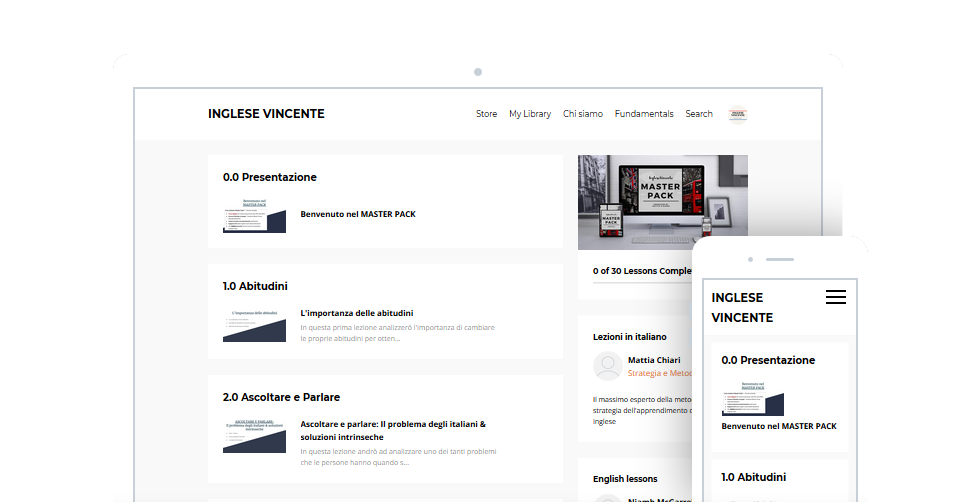Open Fundamentals from the top navigation
The width and height of the screenshot is (959, 502).
[x=643, y=114]
